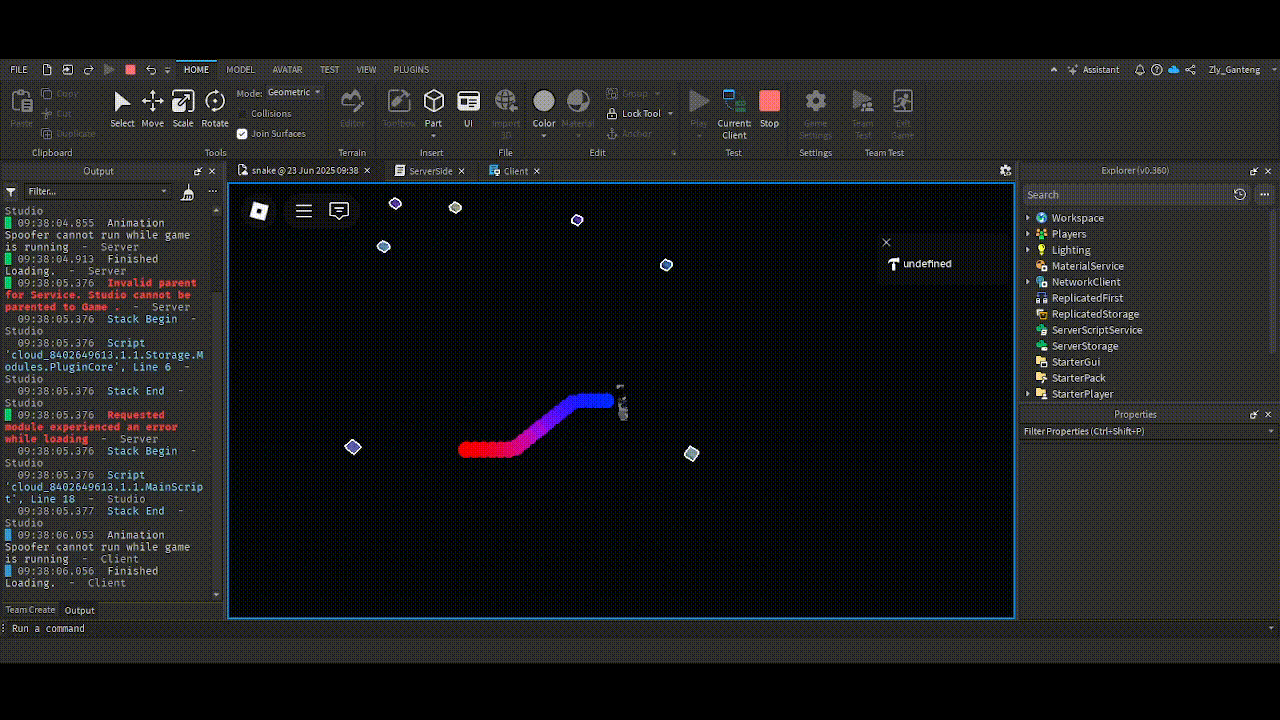Image resolution: width=1280 pixels, height=720 pixels.
Task: Expand the NetworkClient tree node
Action: tap(1028, 282)
